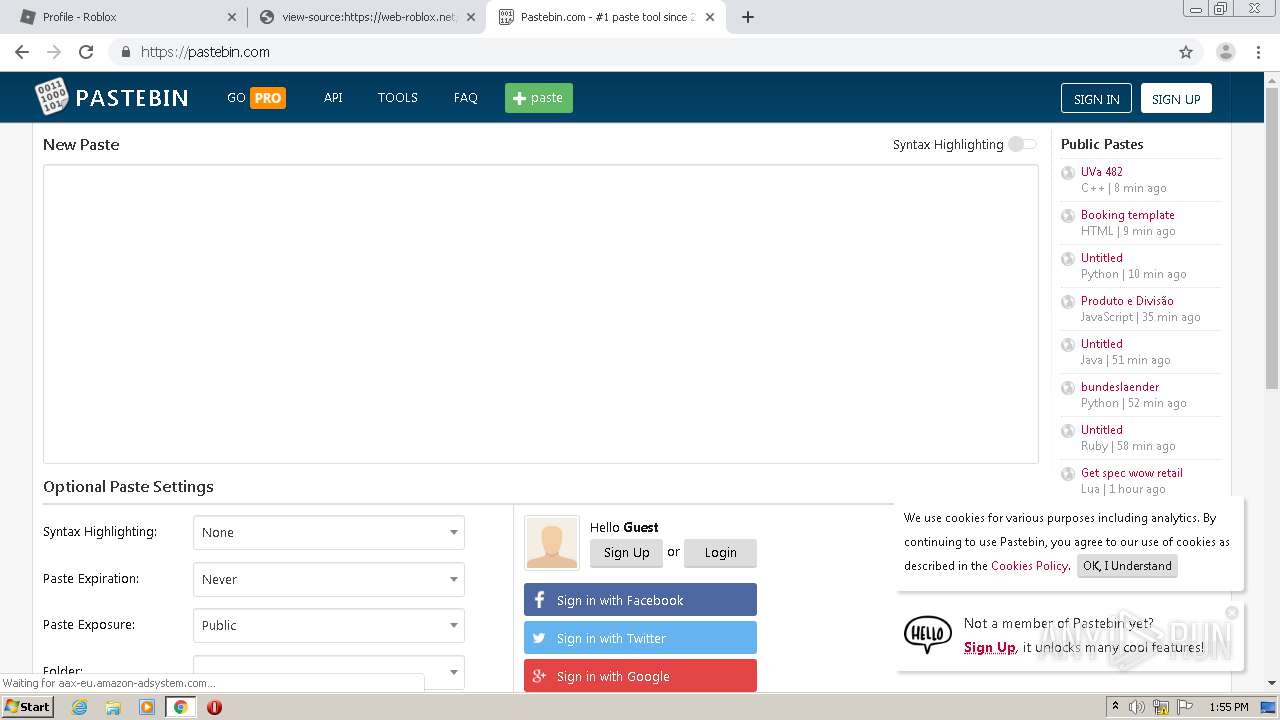The image size is (1280, 720).
Task: Click the Hello speech bubble icon
Action: click(x=927, y=634)
